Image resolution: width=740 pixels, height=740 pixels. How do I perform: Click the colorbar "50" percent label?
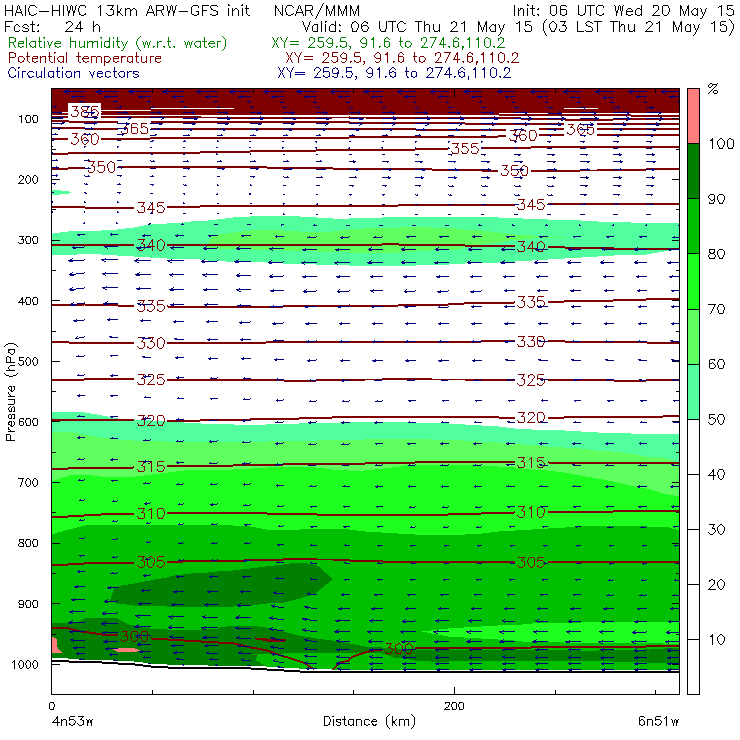click(x=716, y=419)
